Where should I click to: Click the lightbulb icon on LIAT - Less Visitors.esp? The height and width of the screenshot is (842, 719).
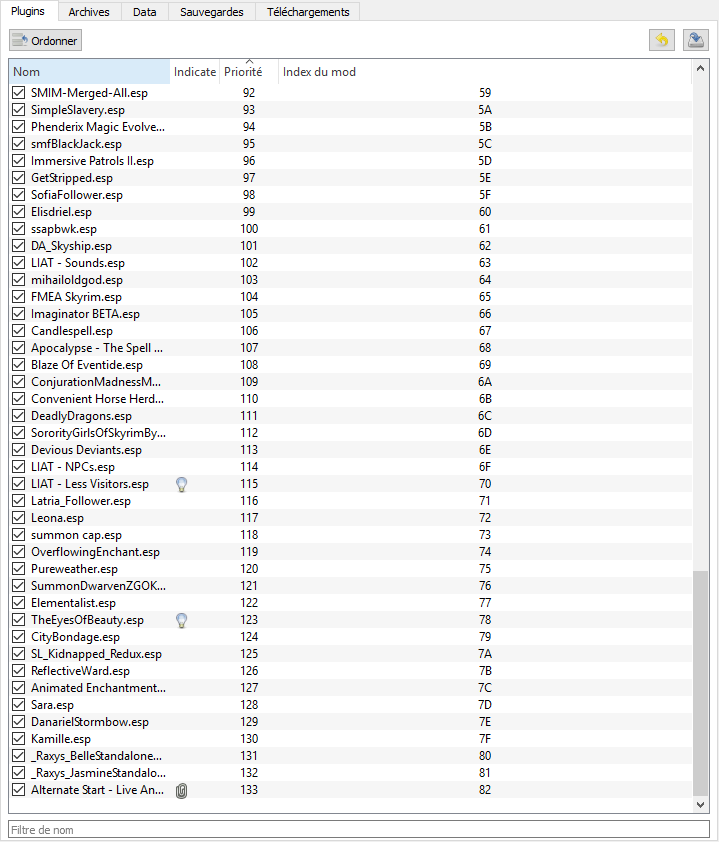pos(181,484)
